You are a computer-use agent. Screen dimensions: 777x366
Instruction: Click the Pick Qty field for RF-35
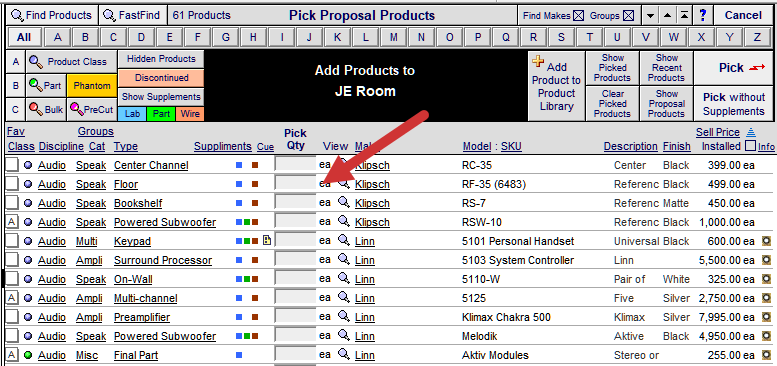295,184
